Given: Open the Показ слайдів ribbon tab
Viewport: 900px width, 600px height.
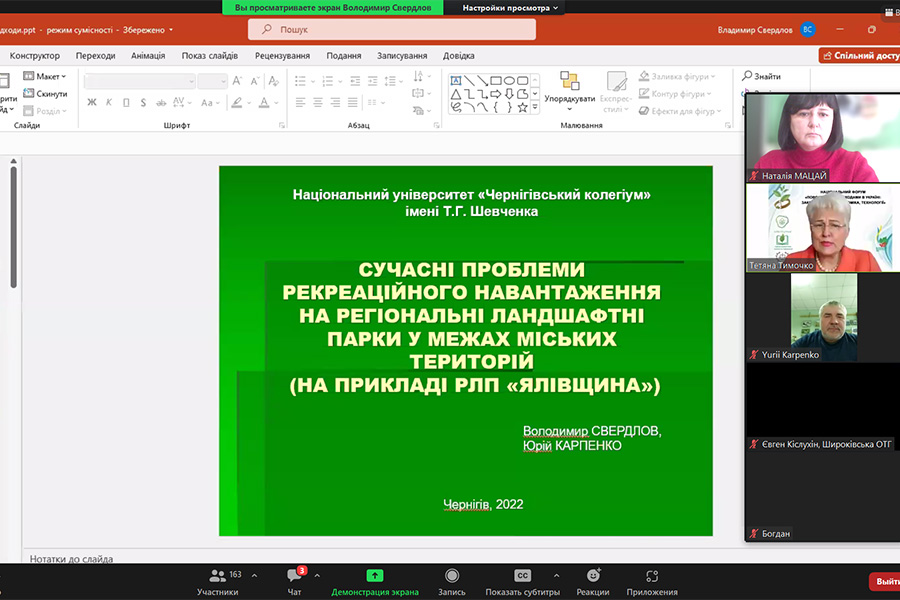Looking at the screenshot, I should (211, 56).
